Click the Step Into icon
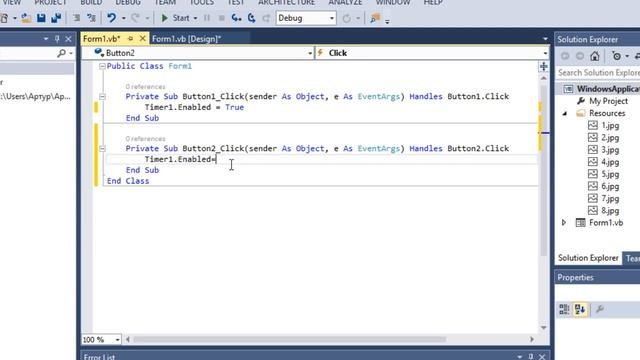640x360 pixels. (236, 18)
